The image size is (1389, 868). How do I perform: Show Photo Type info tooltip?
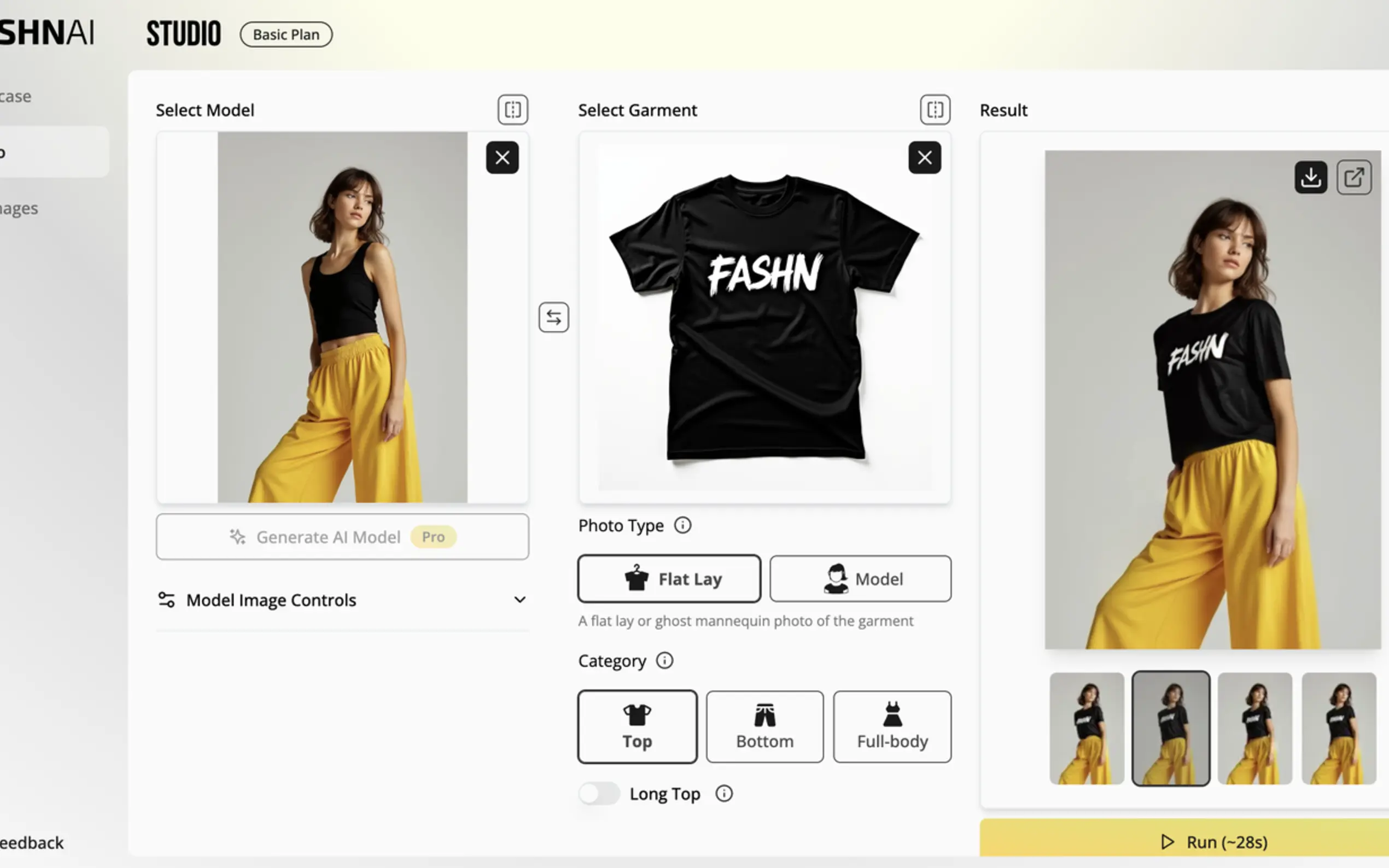pyautogui.click(x=682, y=525)
